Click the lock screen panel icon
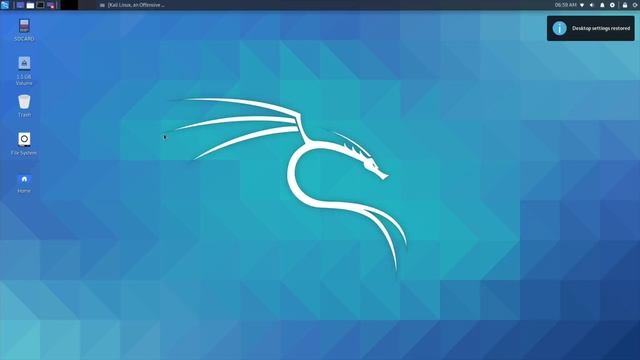Image resolution: width=640 pixels, height=360 pixels. click(x=625, y=5)
